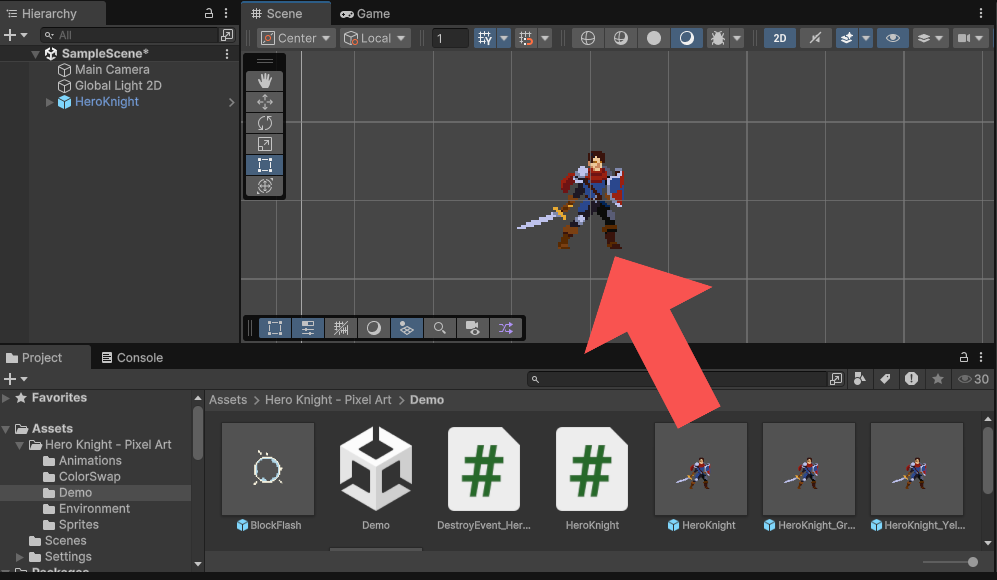Toggle the moon-shaped lit draw mode button

[687, 38]
